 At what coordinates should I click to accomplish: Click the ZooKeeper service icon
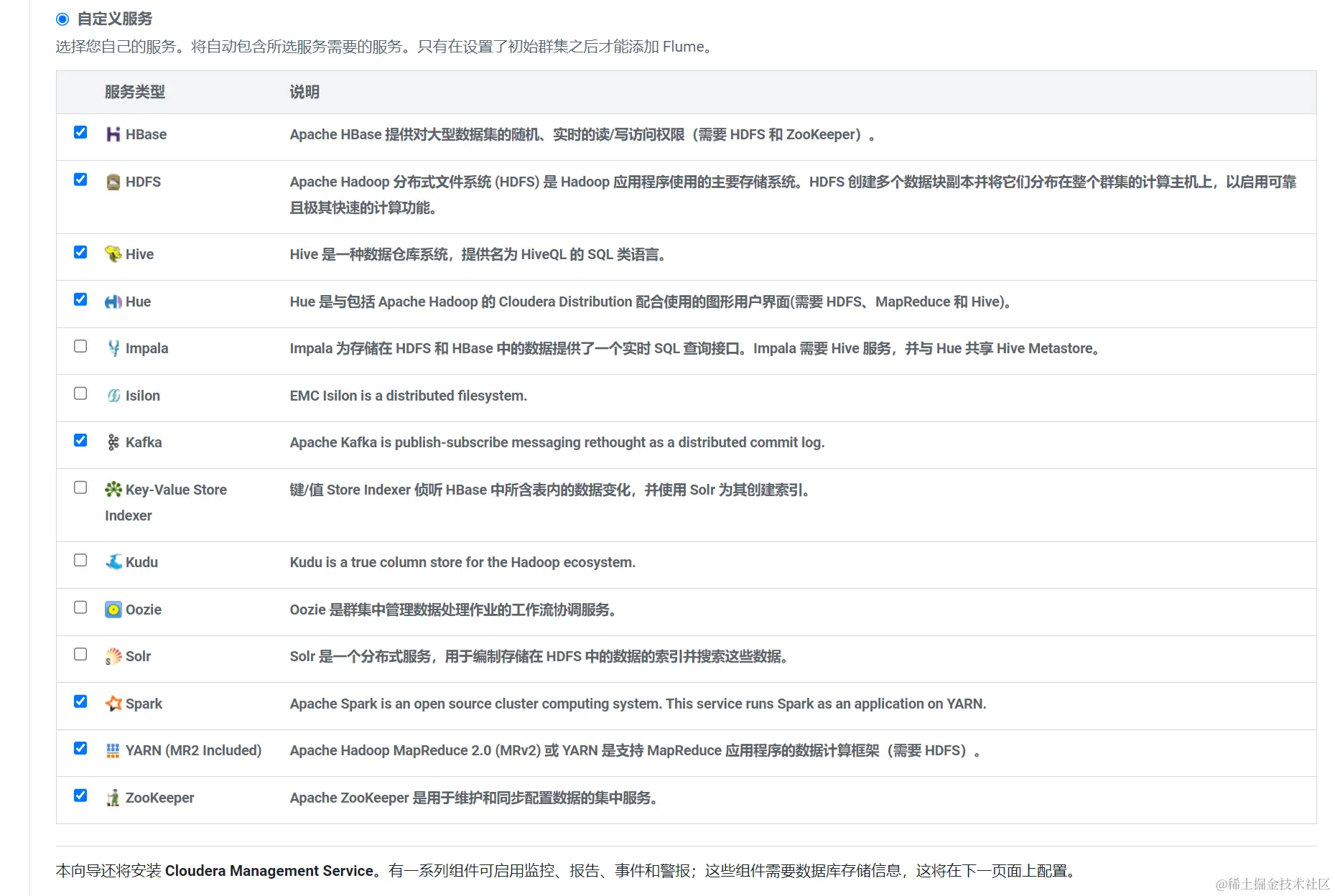[x=113, y=798]
